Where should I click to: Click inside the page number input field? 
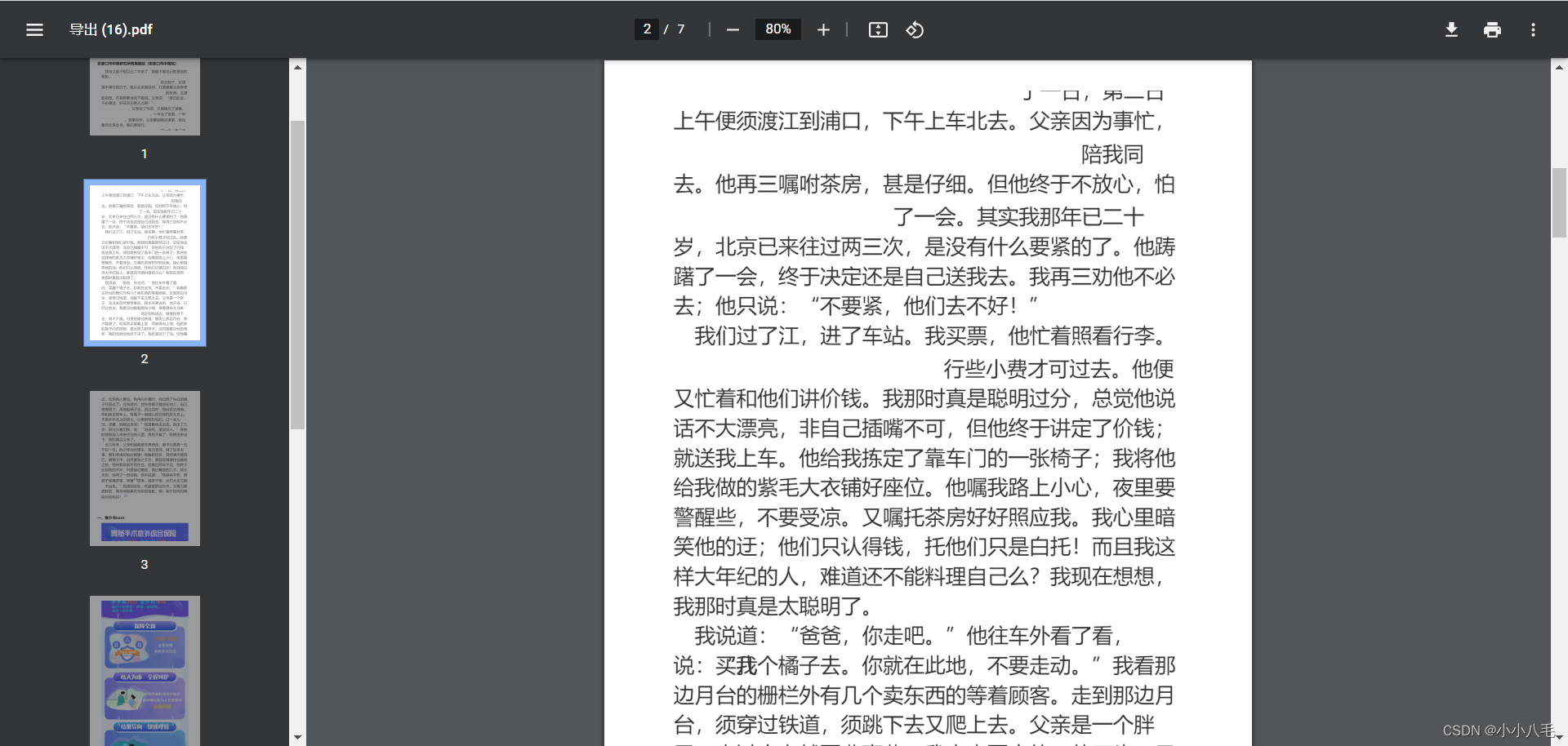pos(647,29)
